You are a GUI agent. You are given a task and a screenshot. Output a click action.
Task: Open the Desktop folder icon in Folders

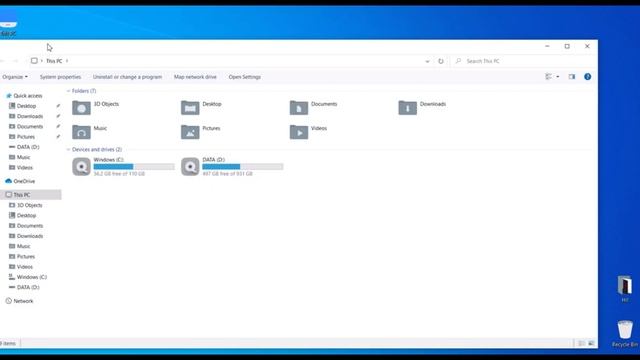190,108
